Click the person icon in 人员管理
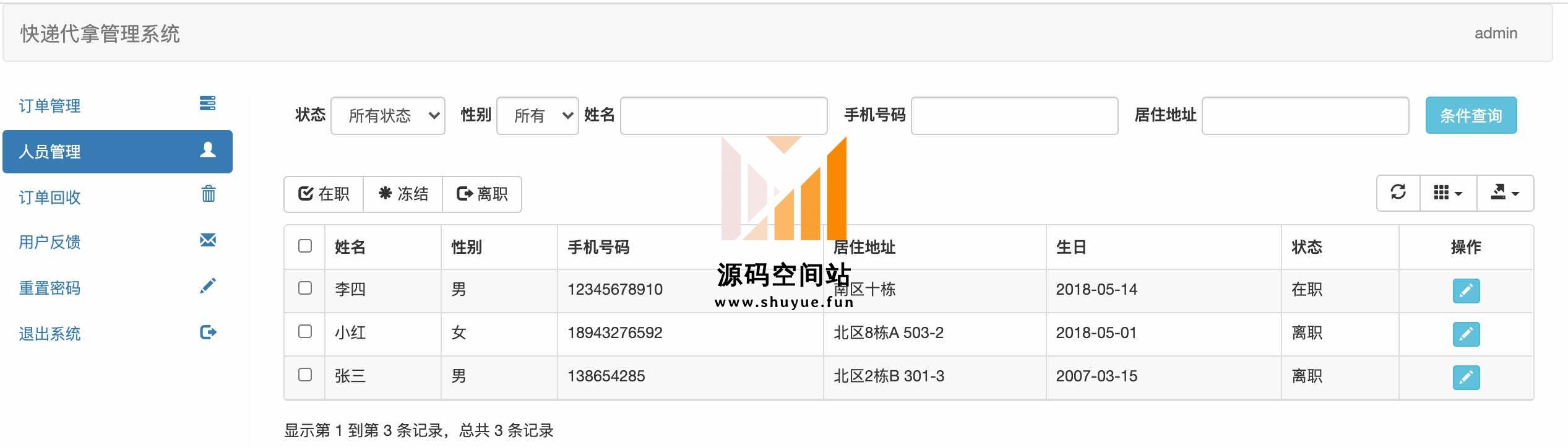The width and height of the screenshot is (1568, 447). pos(208,150)
